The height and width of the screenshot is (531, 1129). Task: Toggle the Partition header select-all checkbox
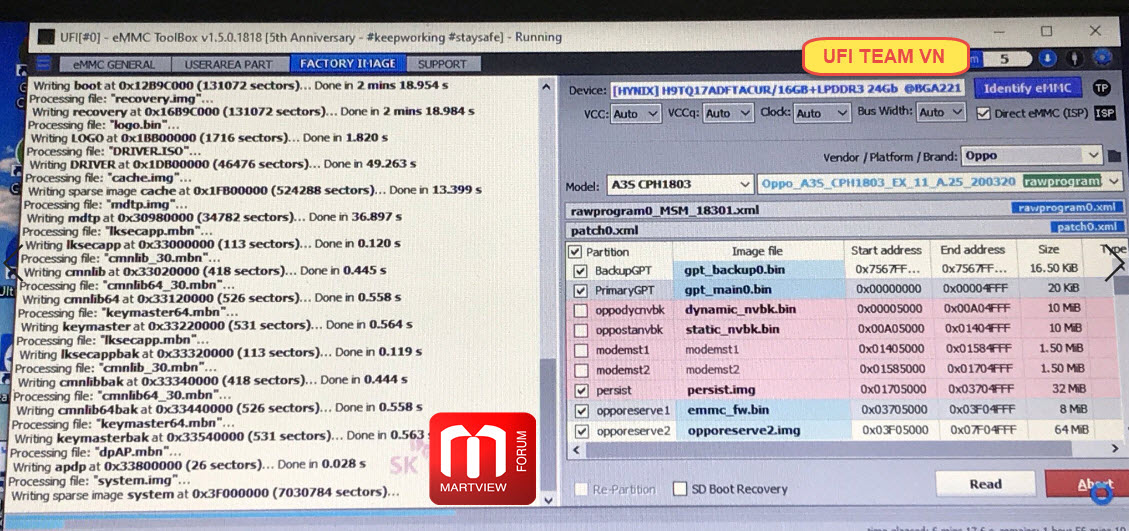click(x=575, y=251)
